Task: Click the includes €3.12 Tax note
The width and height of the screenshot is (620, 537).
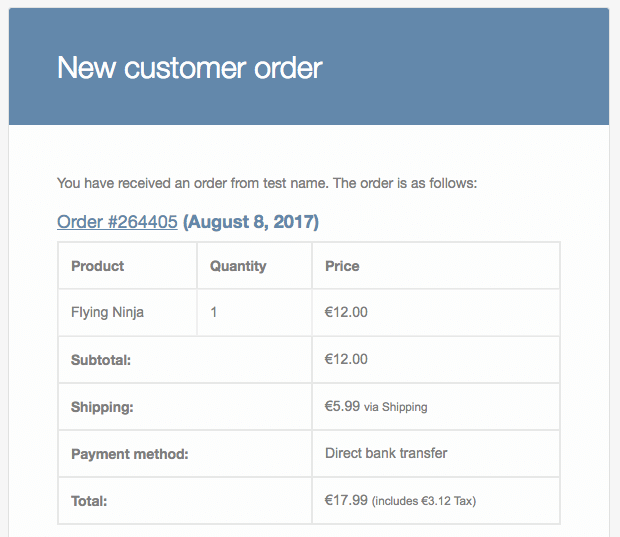Action: pyautogui.click(x=424, y=501)
